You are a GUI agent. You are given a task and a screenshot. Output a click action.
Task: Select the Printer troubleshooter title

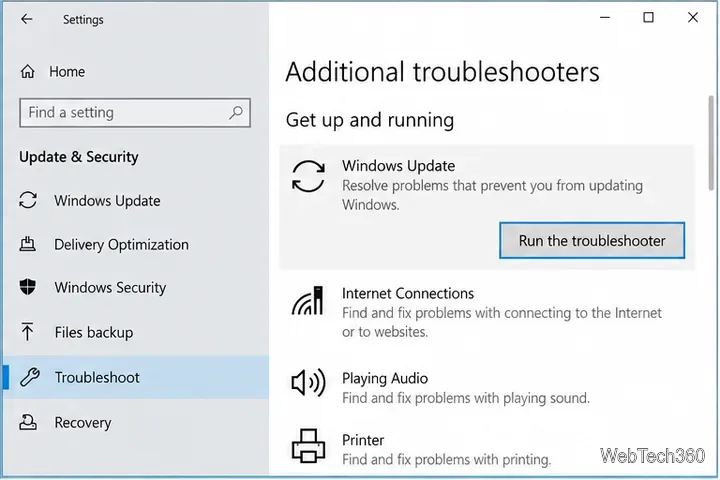point(363,440)
